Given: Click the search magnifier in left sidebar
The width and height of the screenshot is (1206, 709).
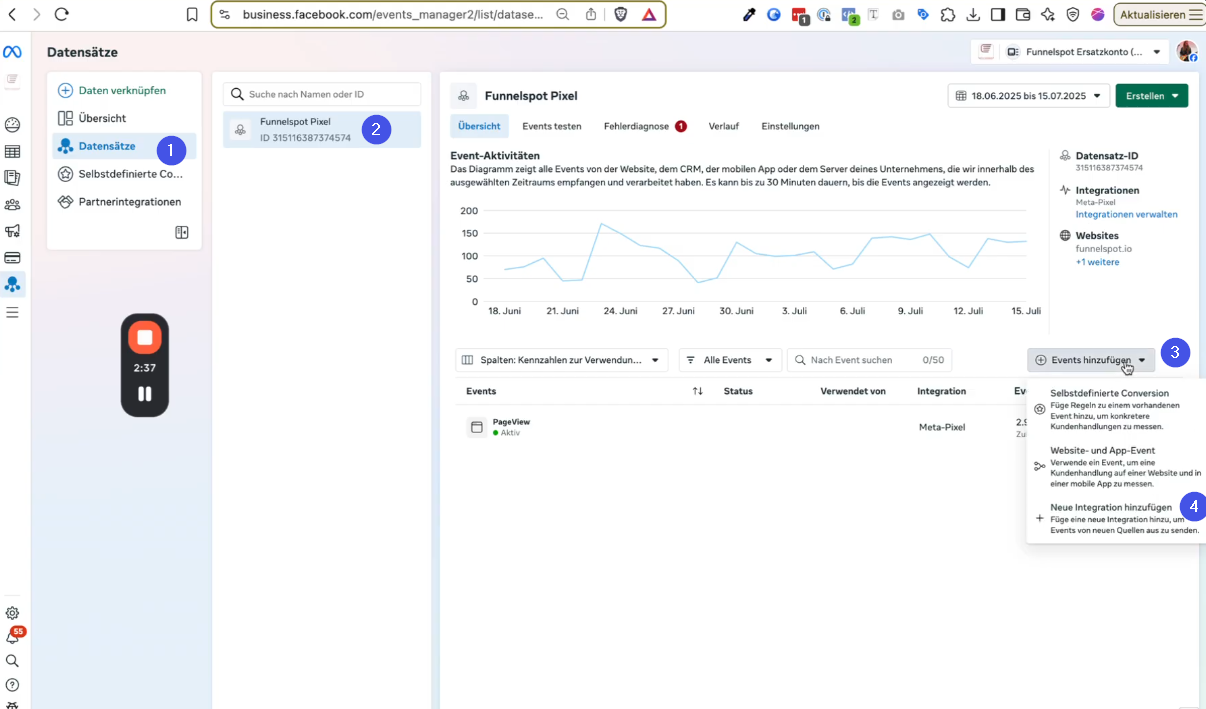Looking at the screenshot, I should point(12,661).
